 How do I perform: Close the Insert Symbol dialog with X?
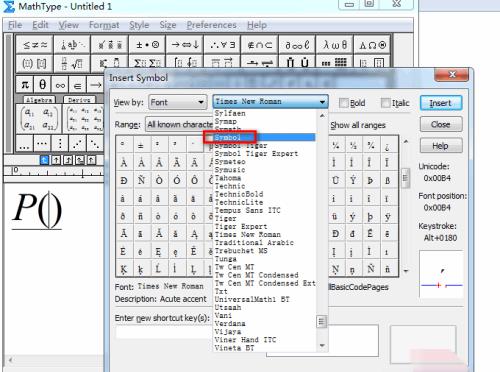[452, 74]
